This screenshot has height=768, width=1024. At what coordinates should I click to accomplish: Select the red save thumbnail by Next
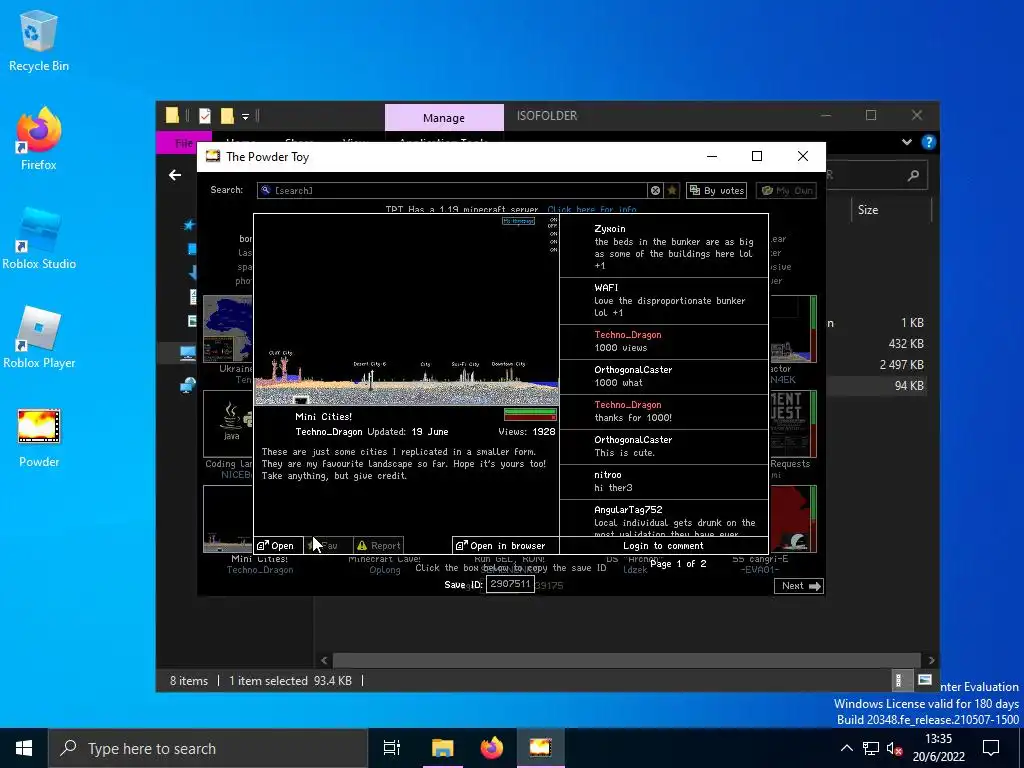coord(793,519)
